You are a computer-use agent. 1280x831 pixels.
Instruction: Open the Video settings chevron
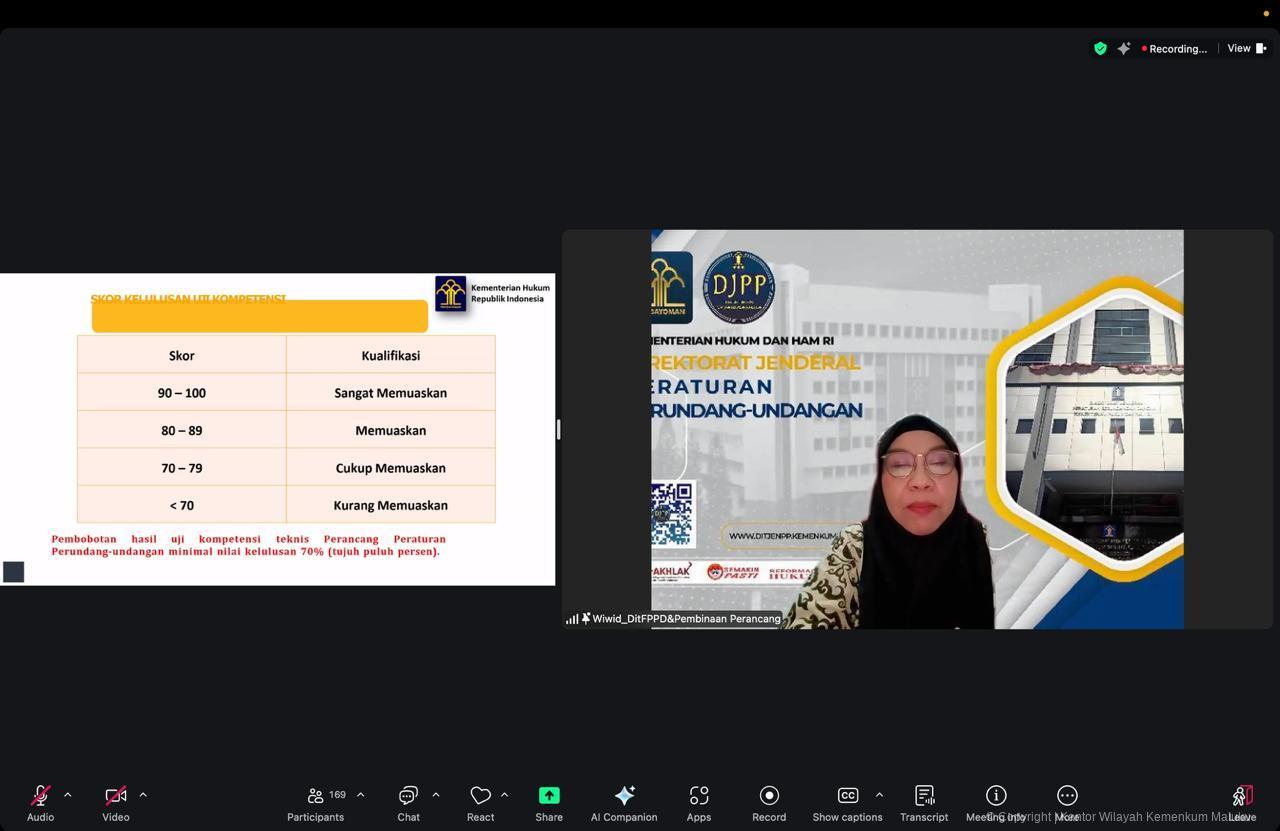pyautogui.click(x=143, y=795)
